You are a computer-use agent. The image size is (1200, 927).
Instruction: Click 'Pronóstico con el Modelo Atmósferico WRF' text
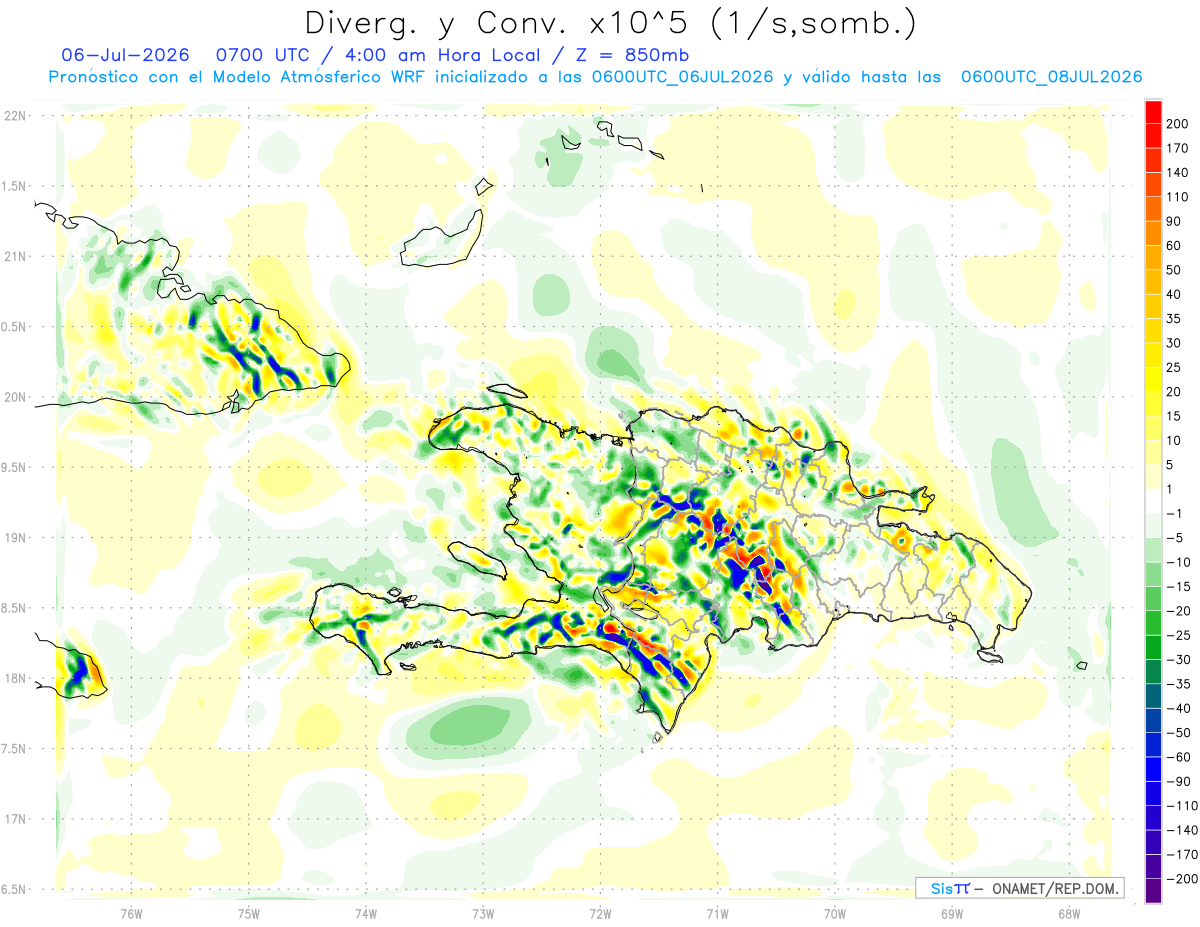coord(238,77)
